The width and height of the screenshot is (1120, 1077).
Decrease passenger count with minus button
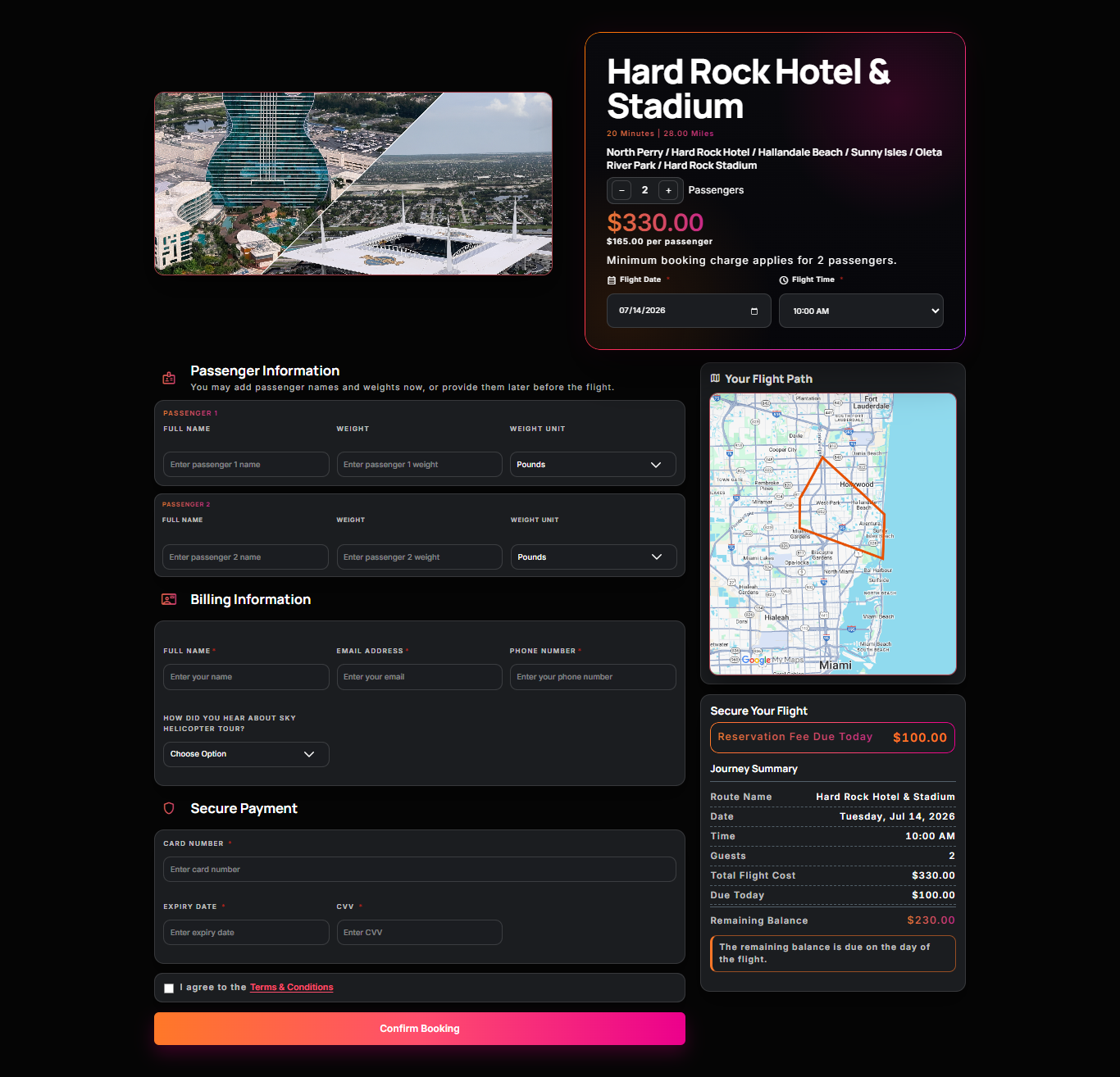click(621, 190)
